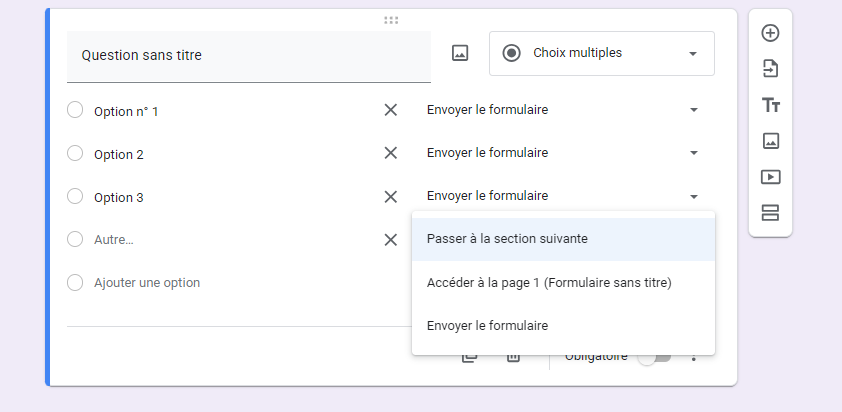Select Envoyer le formulaire in open menu
The image size is (842, 412).
coord(563,326)
